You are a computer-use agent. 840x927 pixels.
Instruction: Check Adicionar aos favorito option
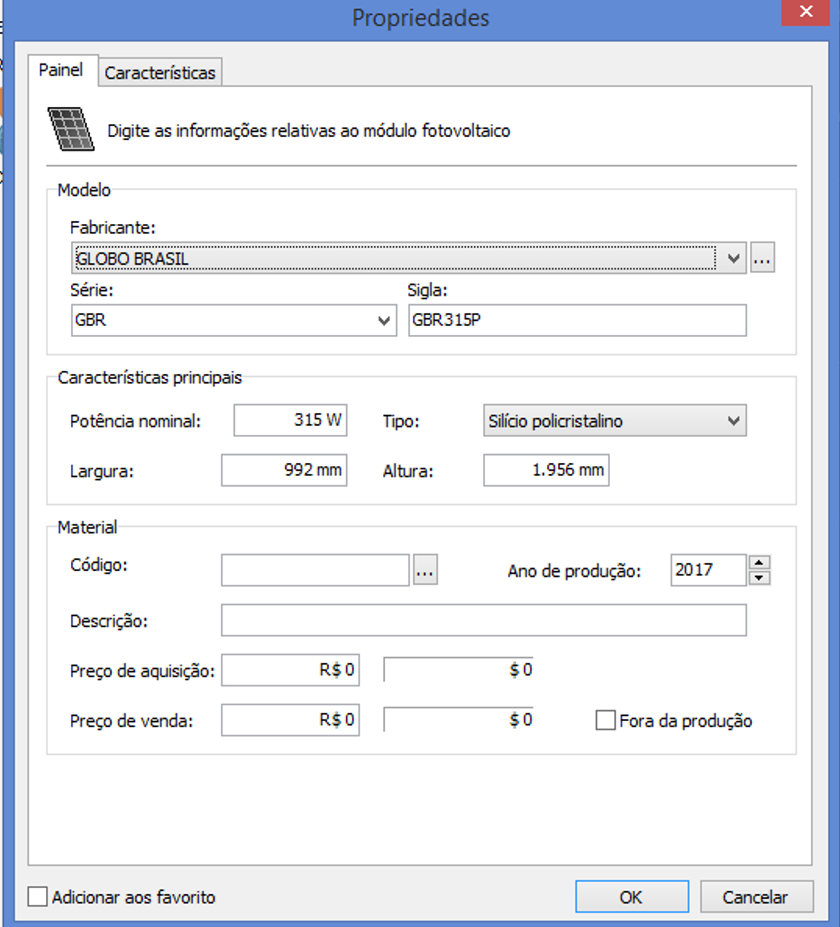tap(38, 897)
